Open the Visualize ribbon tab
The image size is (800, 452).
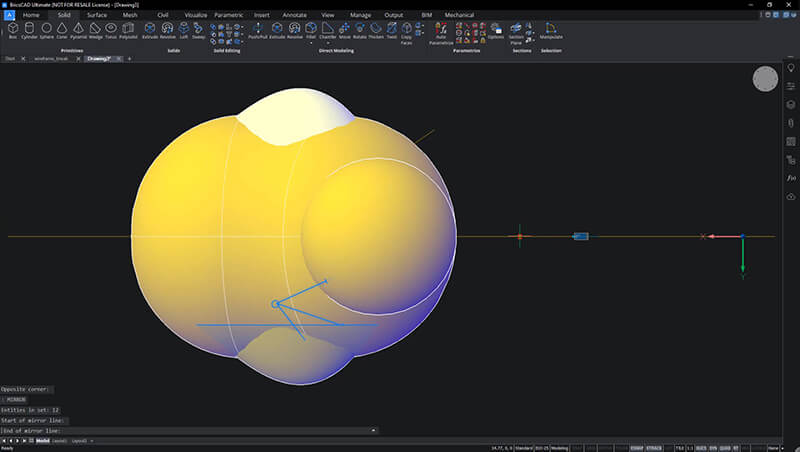coord(196,15)
